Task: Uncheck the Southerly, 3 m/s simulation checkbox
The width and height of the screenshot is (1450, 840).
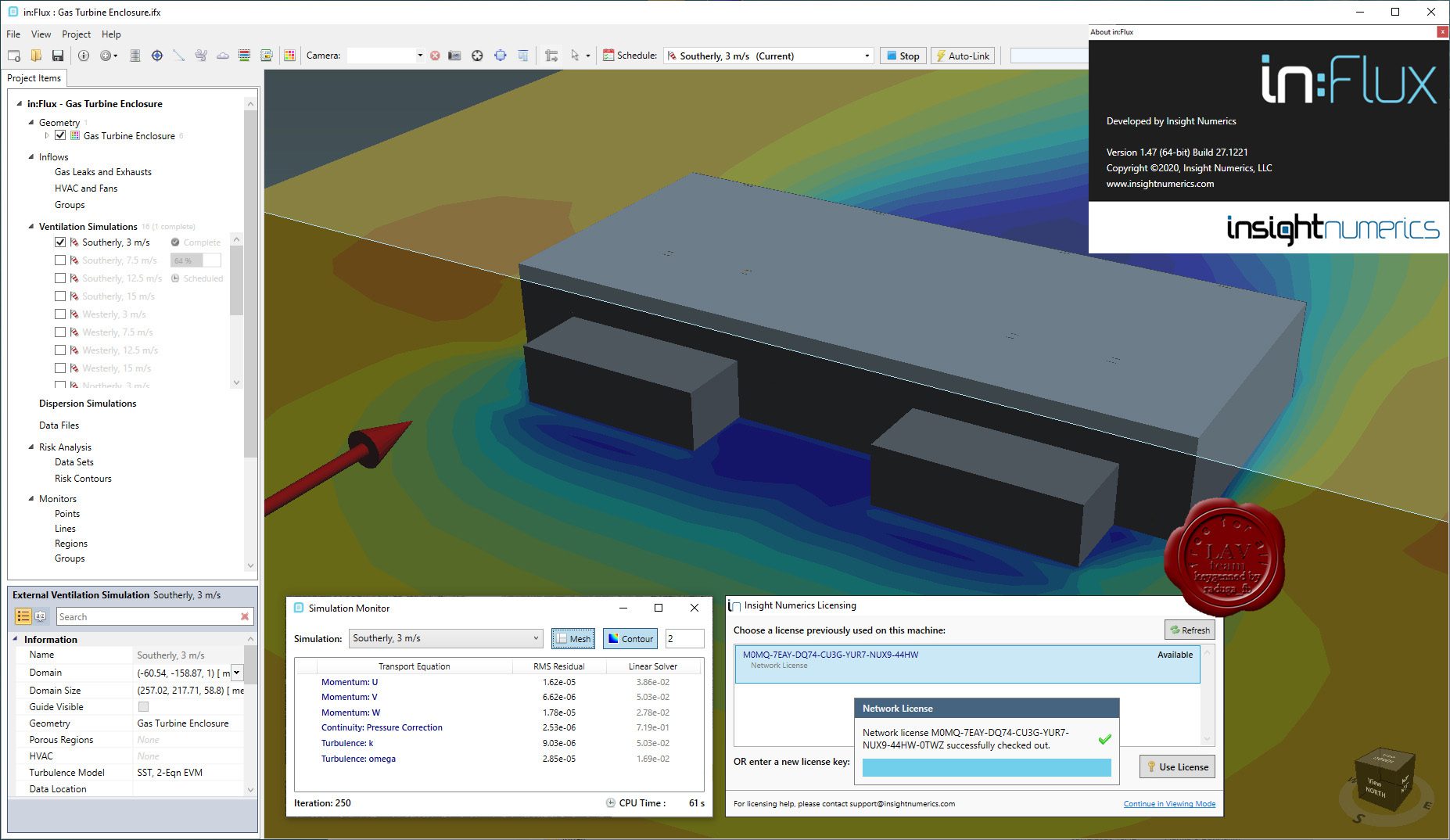Action: click(60, 242)
